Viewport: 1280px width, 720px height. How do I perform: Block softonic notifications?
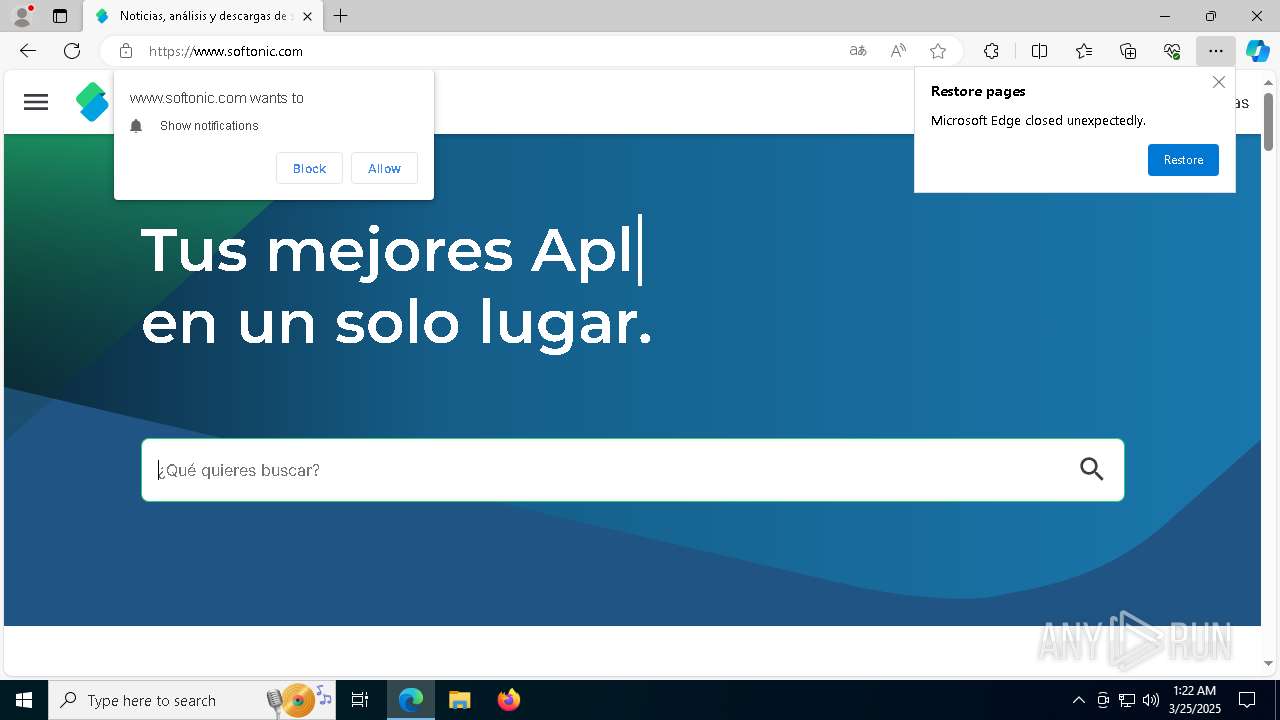coord(309,168)
